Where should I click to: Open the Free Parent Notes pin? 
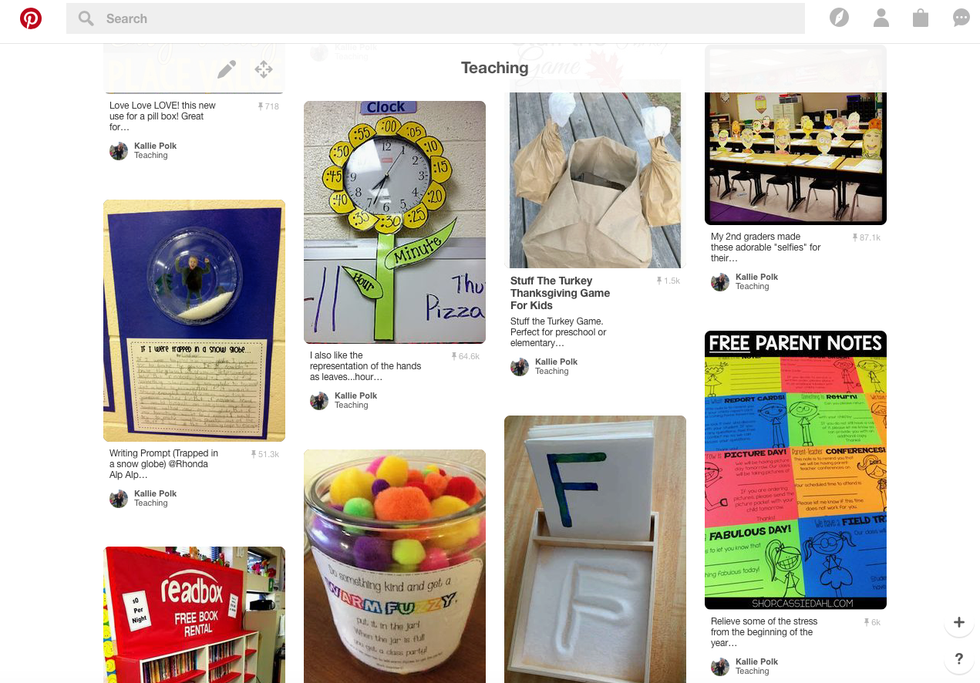(x=795, y=470)
